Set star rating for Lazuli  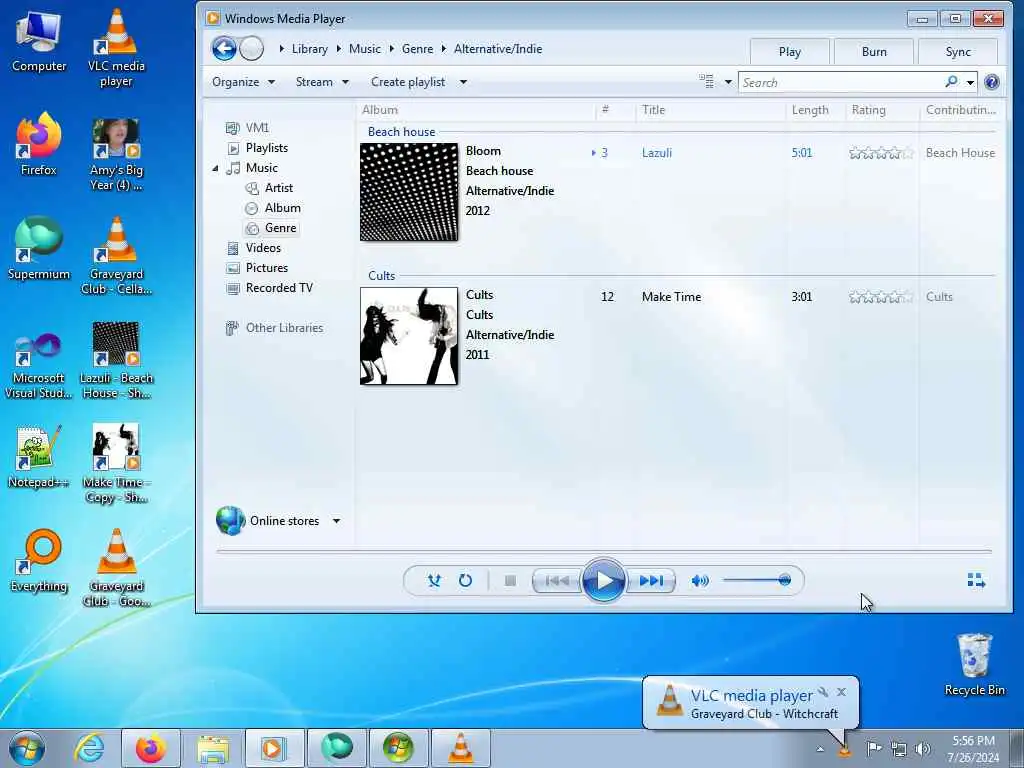coord(880,153)
